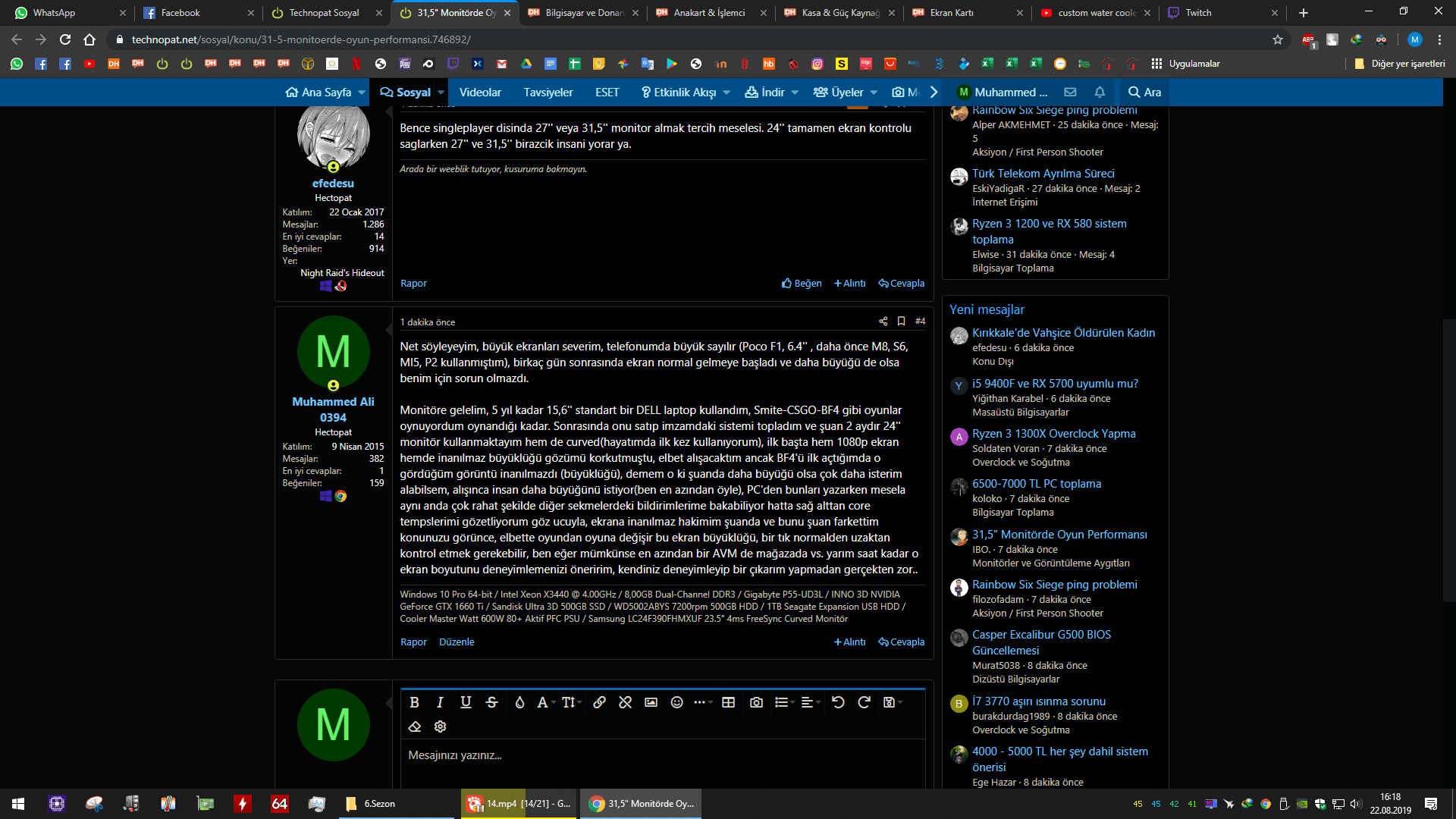1456x819 pixels.
Task: Expand the alignment dropdown
Action: point(808,702)
